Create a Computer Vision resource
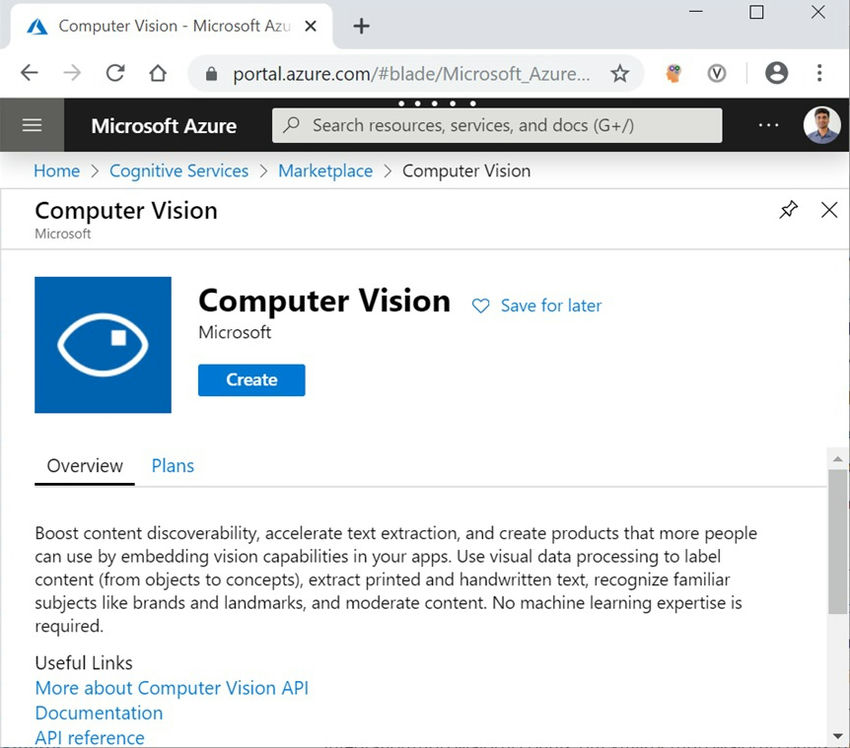Image resolution: width=850 pixels, height=748 pixels. click(x=251, y=380)
